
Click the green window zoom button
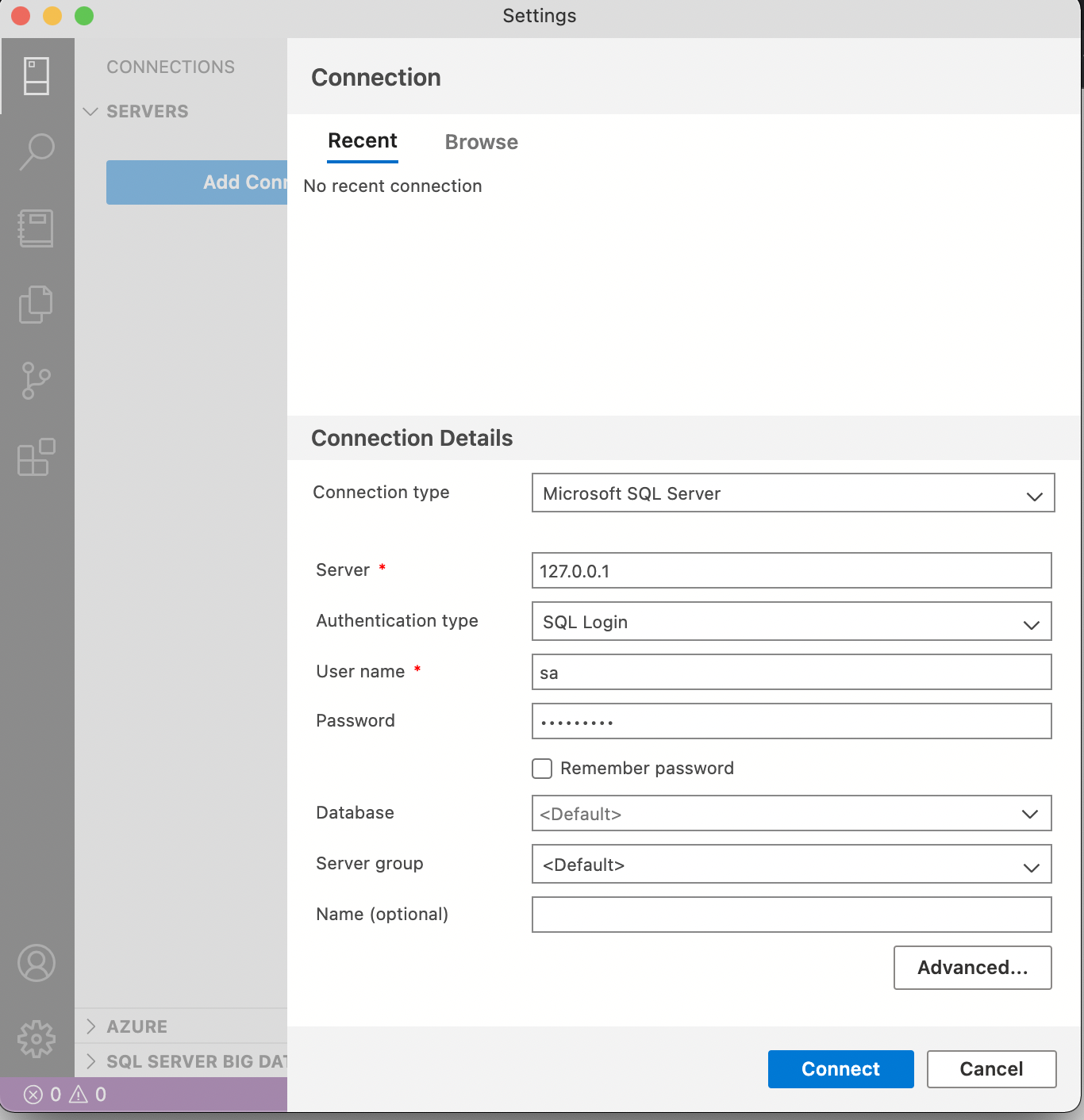(x=84, y=16)
